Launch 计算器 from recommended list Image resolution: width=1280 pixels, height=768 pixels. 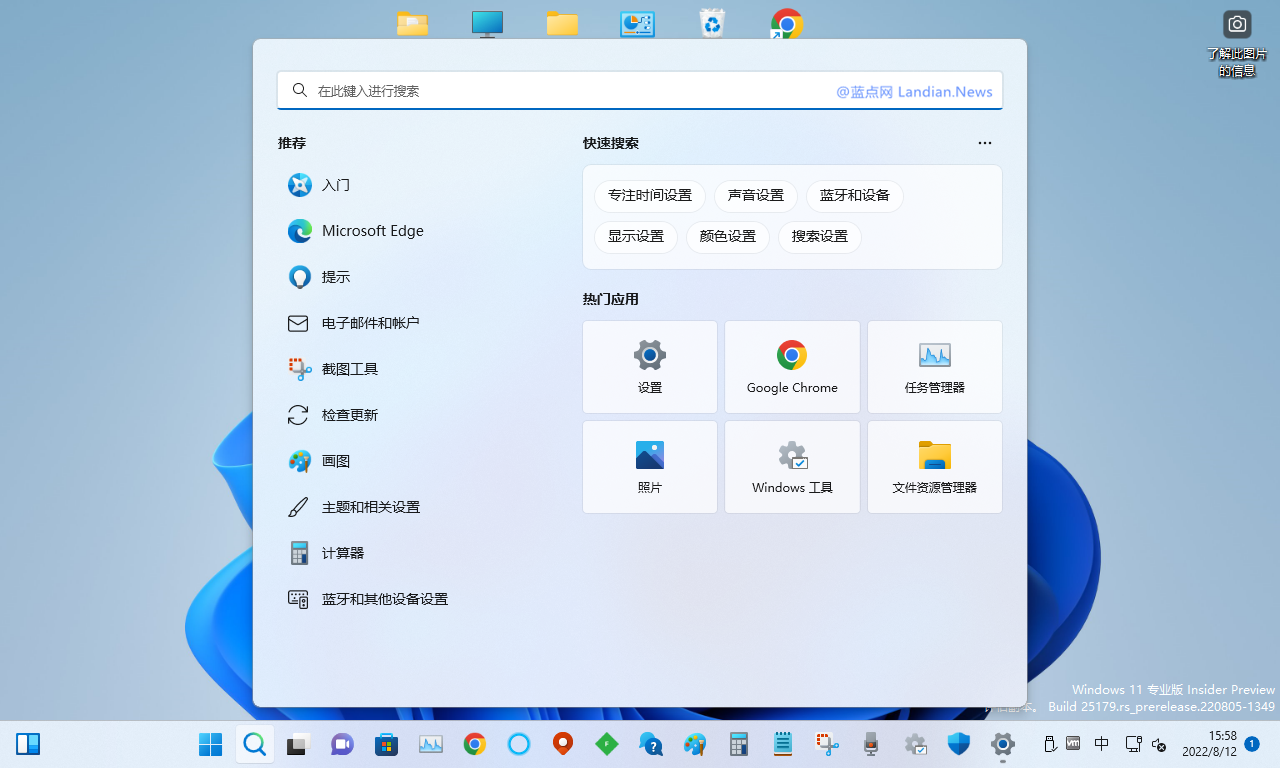click(420, 553)
